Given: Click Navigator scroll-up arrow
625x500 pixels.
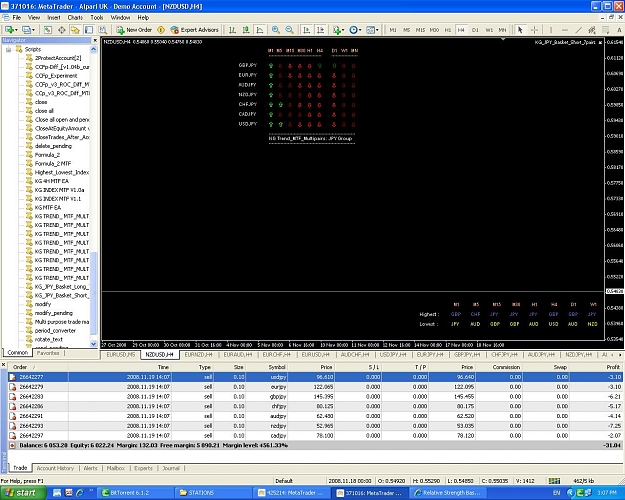Looking at the screenshot, I should 94,49.
